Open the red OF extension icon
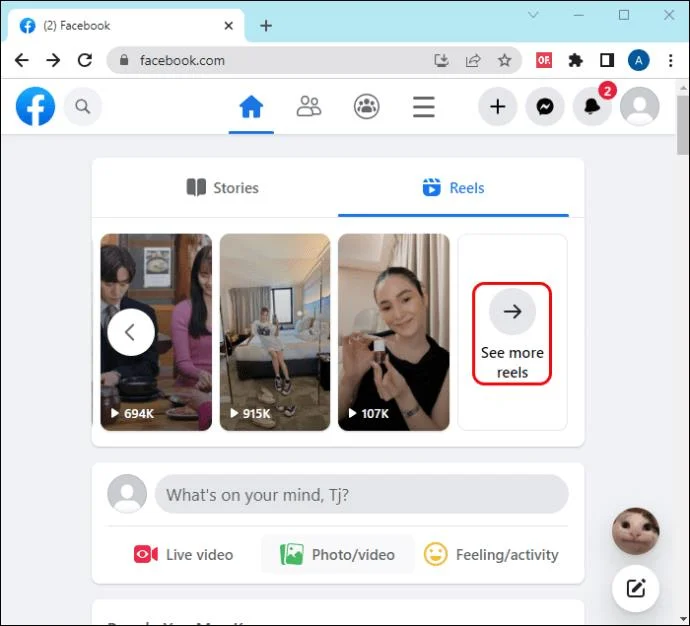The width and height of the screenshot is (690, 626). click(544, 60)
